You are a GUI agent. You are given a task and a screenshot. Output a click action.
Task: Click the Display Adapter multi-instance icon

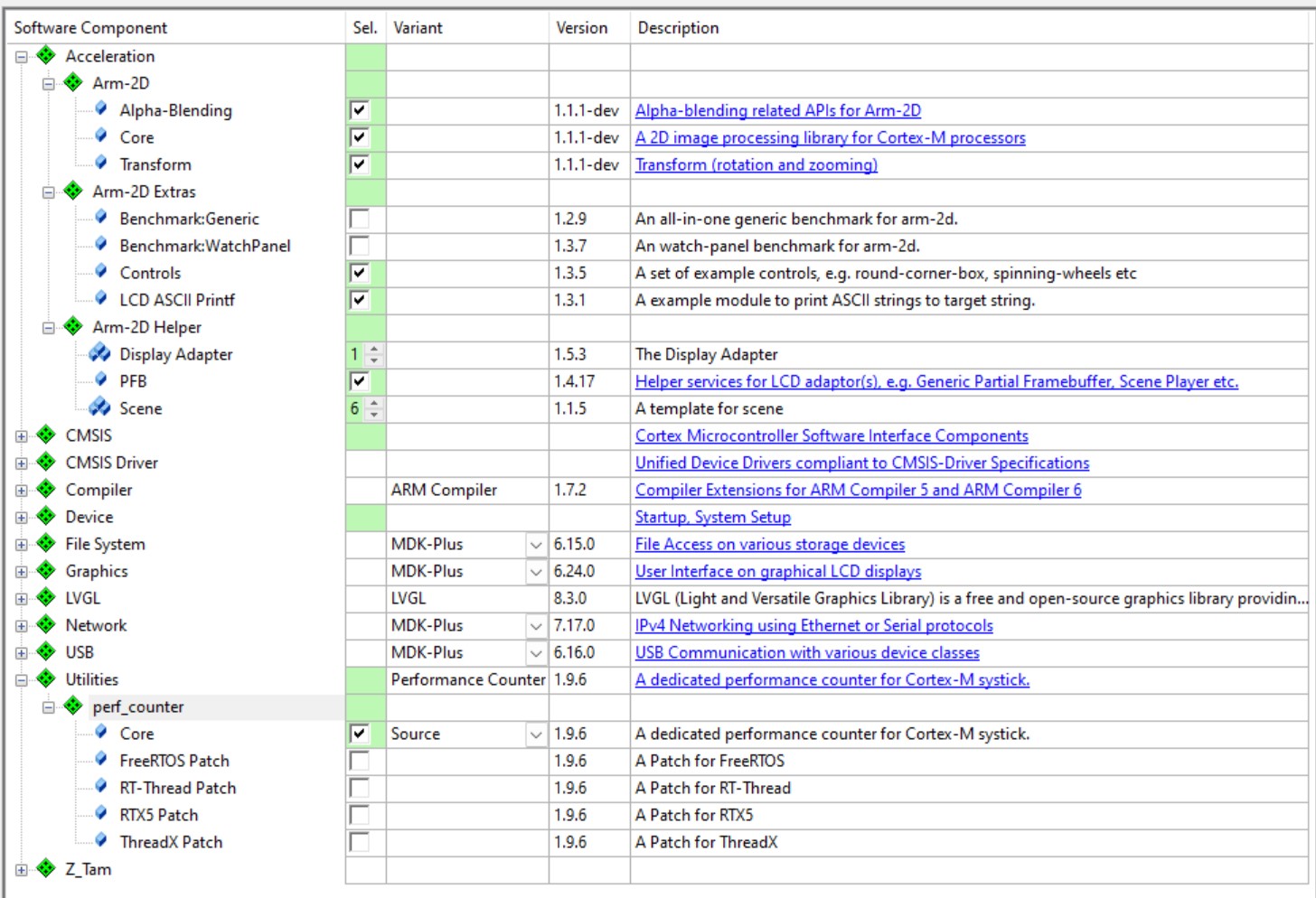click(x=99, y=353)
